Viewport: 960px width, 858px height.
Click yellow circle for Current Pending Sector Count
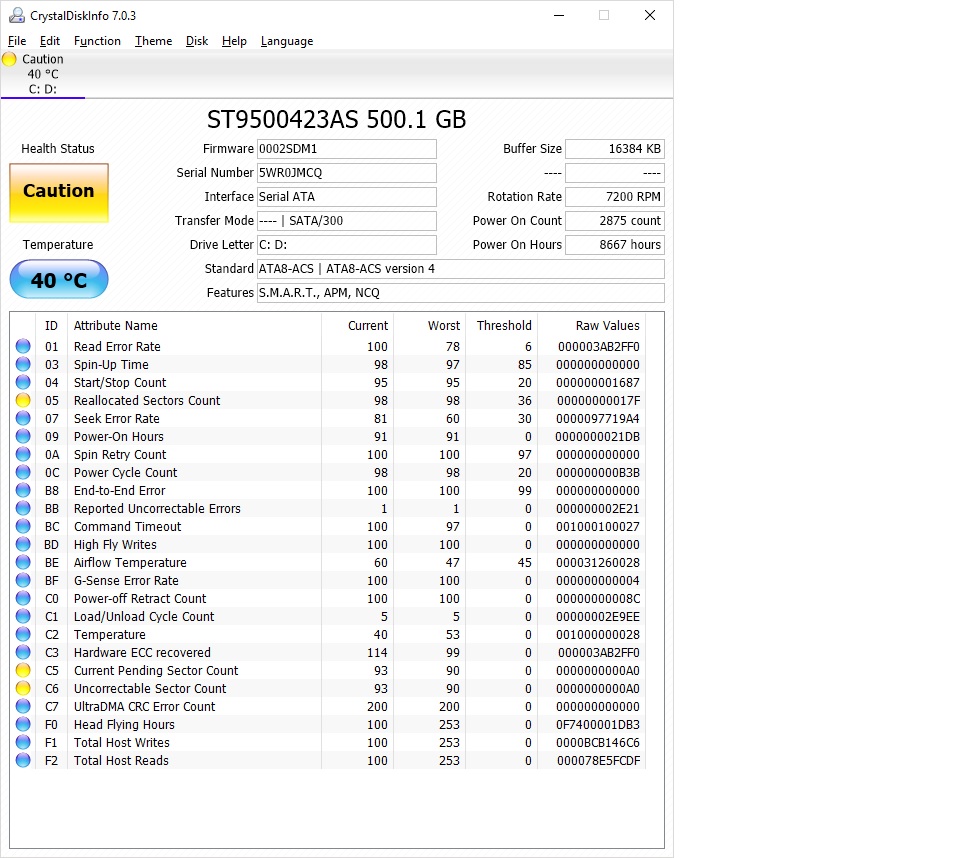coord(23,670)
